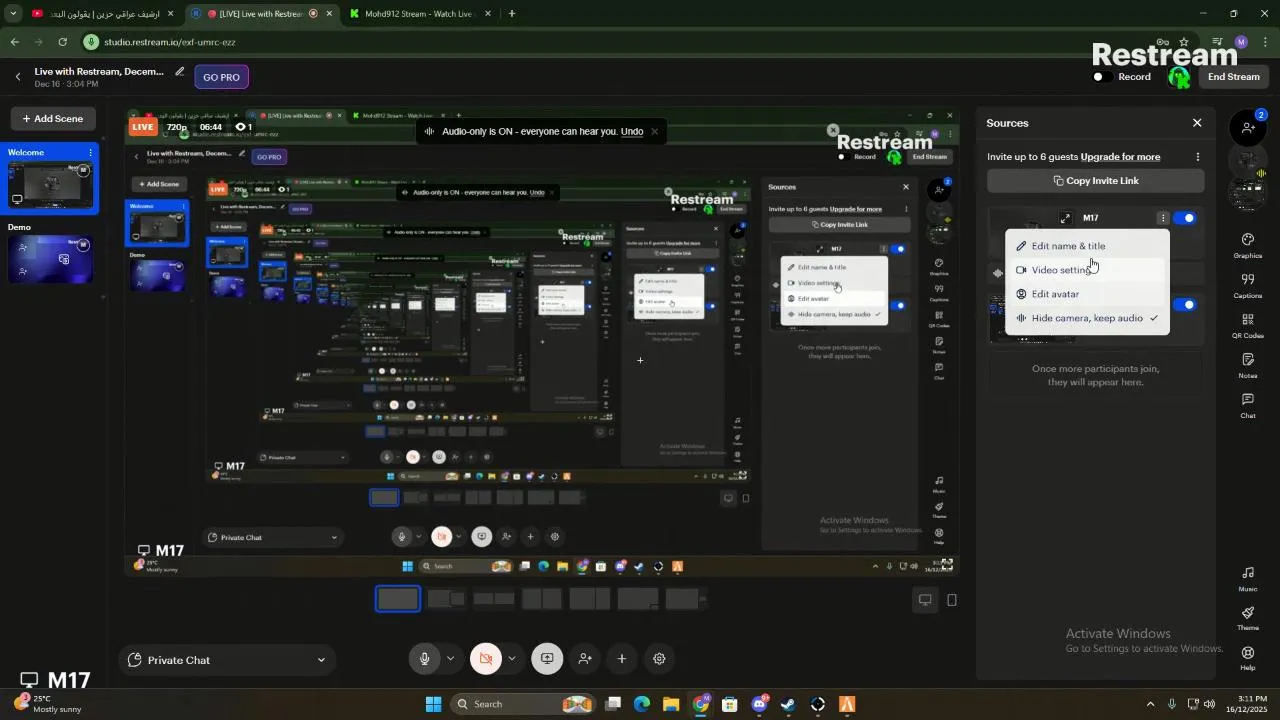This screenshot has width=1280, height=720.
Task: Open the Music panel
Action: pos(1247,578)
